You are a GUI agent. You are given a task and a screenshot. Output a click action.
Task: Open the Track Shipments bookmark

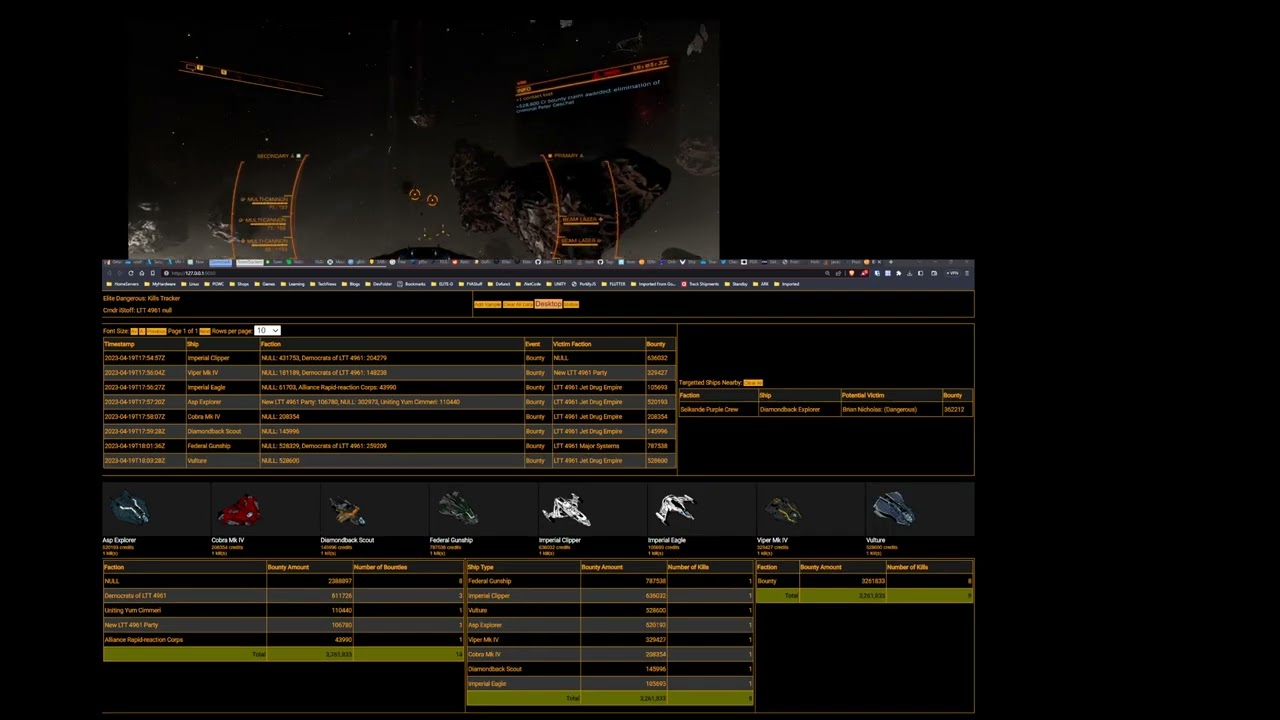click(x=702, y=284)
